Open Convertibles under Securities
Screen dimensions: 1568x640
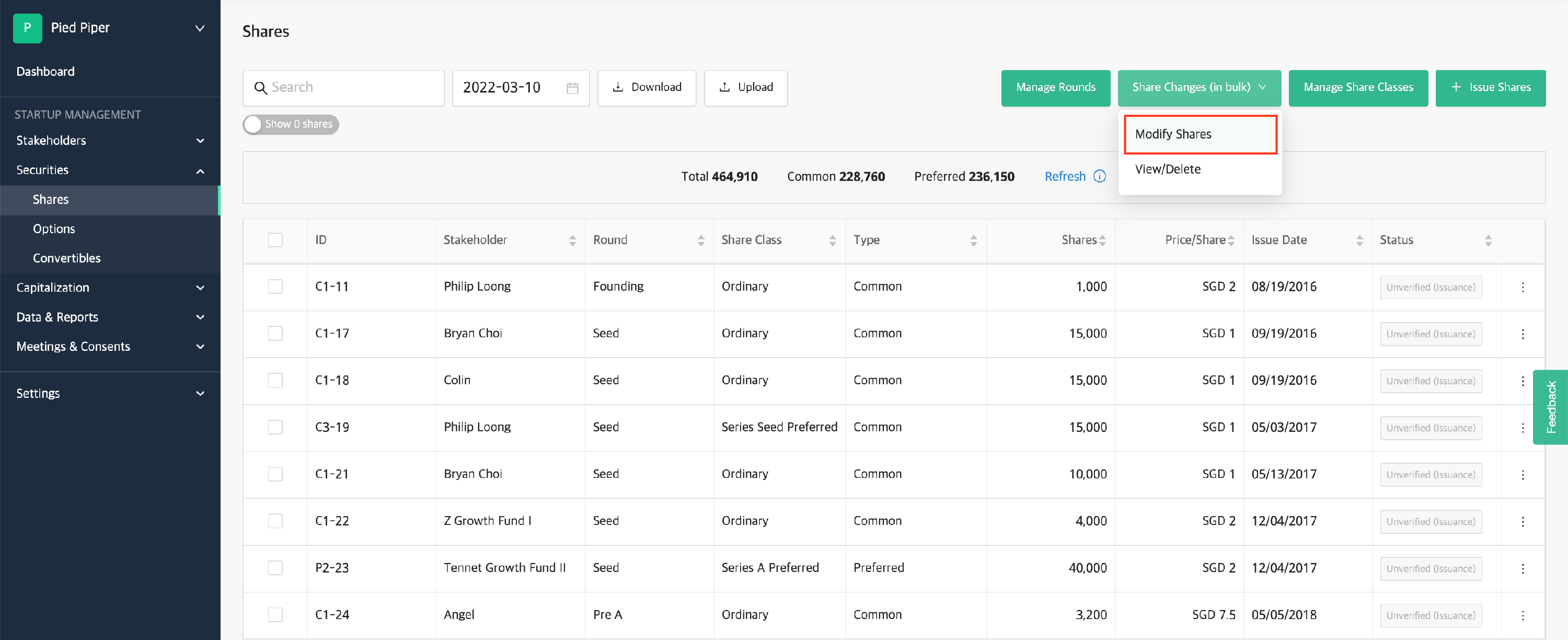coord(110,258)
